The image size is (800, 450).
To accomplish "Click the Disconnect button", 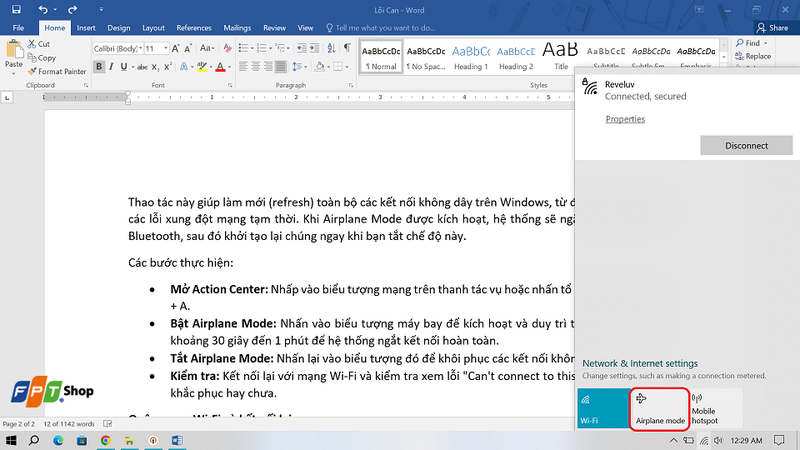I will point(746,145).
